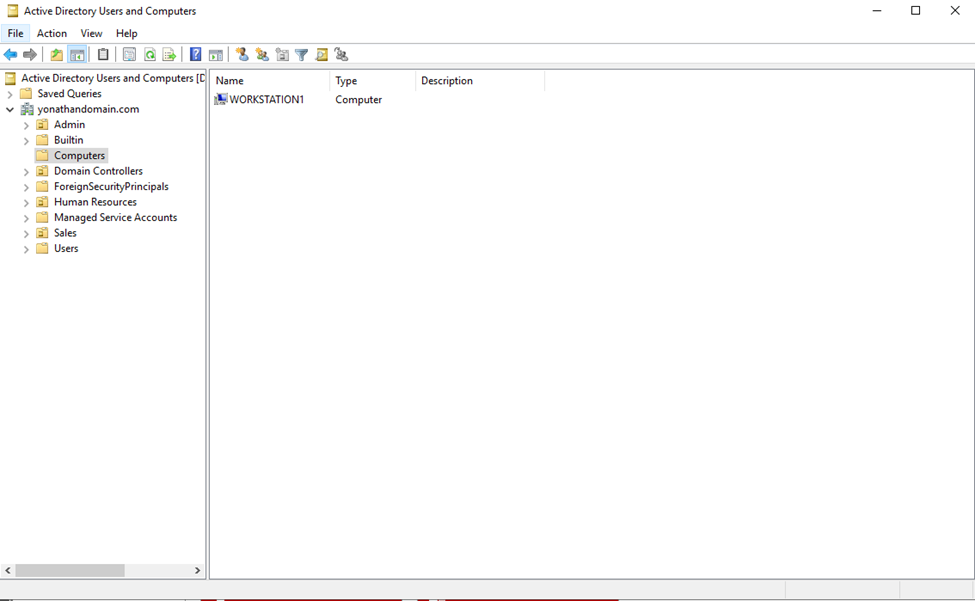Select the Users container label
Image resolution: width=975 pixels, height=601 pixels.
pyautogui.click(x=66, y=249)
